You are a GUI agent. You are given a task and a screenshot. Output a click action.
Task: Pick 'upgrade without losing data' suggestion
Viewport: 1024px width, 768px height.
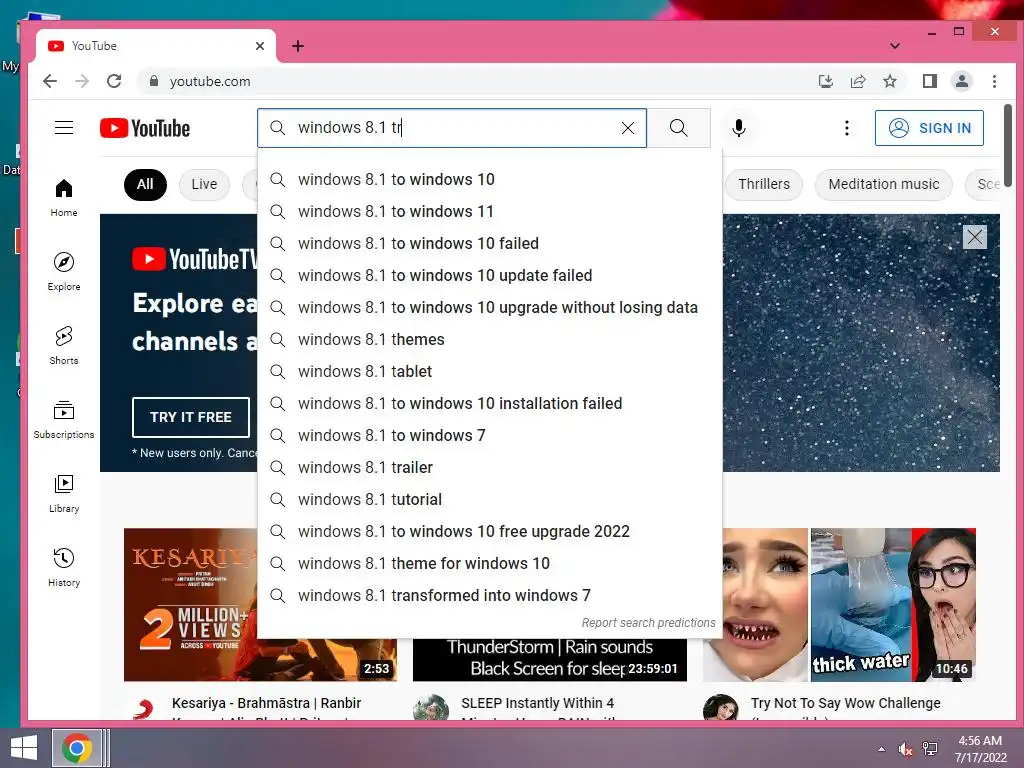coord(490,308)
